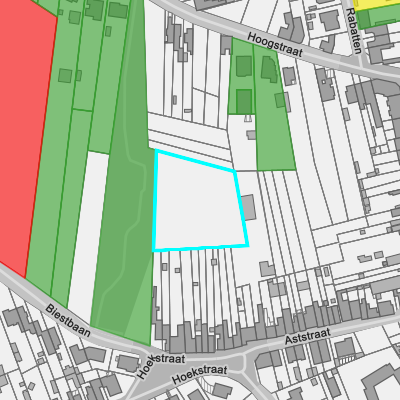This screenshot has width=400, height=400.
Task: Click the horizontal Hoekstraat label at the junction
Action: 200,374
